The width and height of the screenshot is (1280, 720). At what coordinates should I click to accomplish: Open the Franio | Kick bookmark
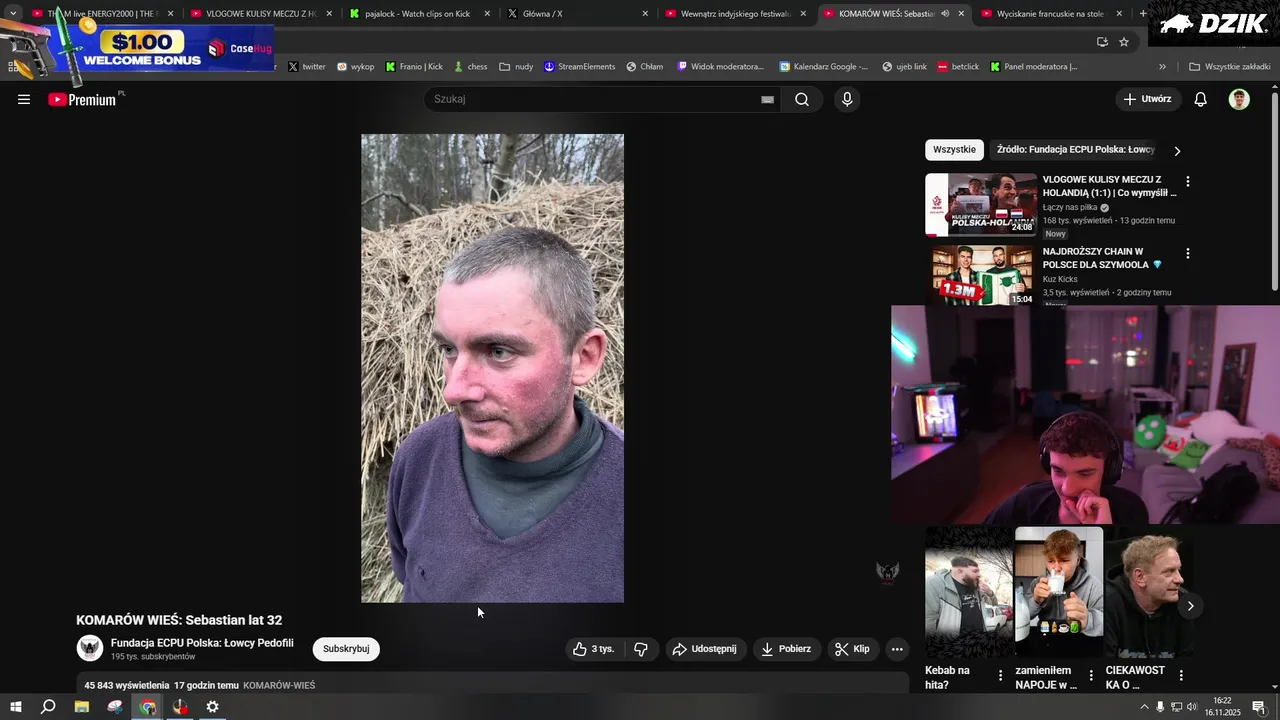coord(414,67)
